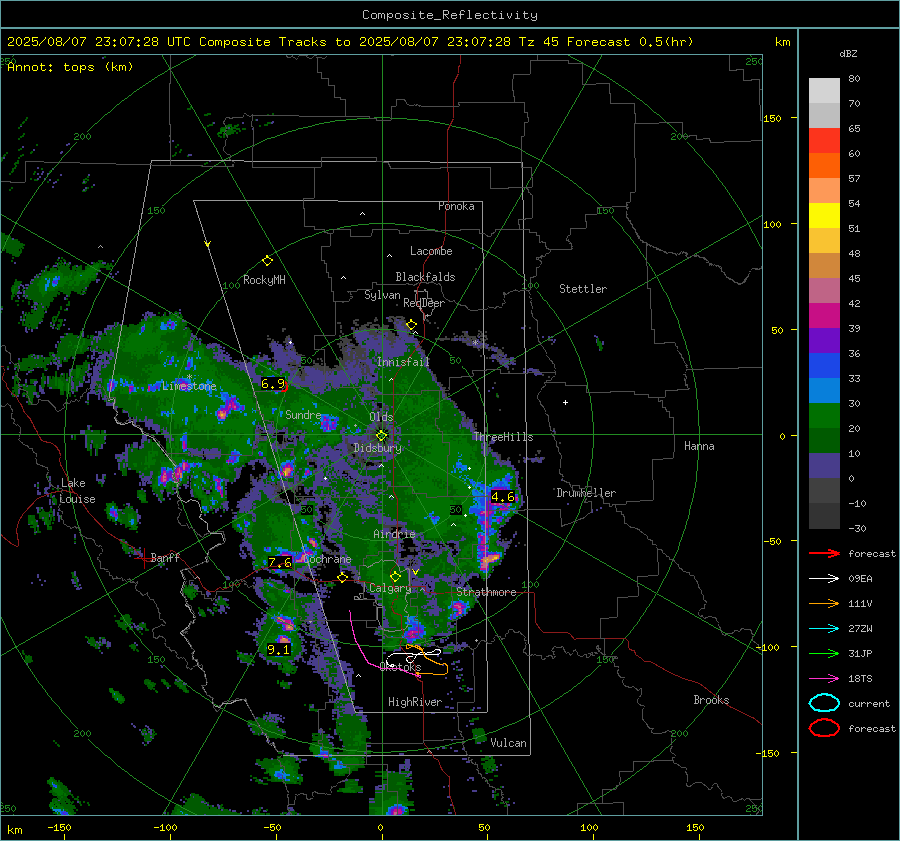Click the red forecast arrow legend icon
The width and height of the screenshot is (900, 841).
(824, 553)
